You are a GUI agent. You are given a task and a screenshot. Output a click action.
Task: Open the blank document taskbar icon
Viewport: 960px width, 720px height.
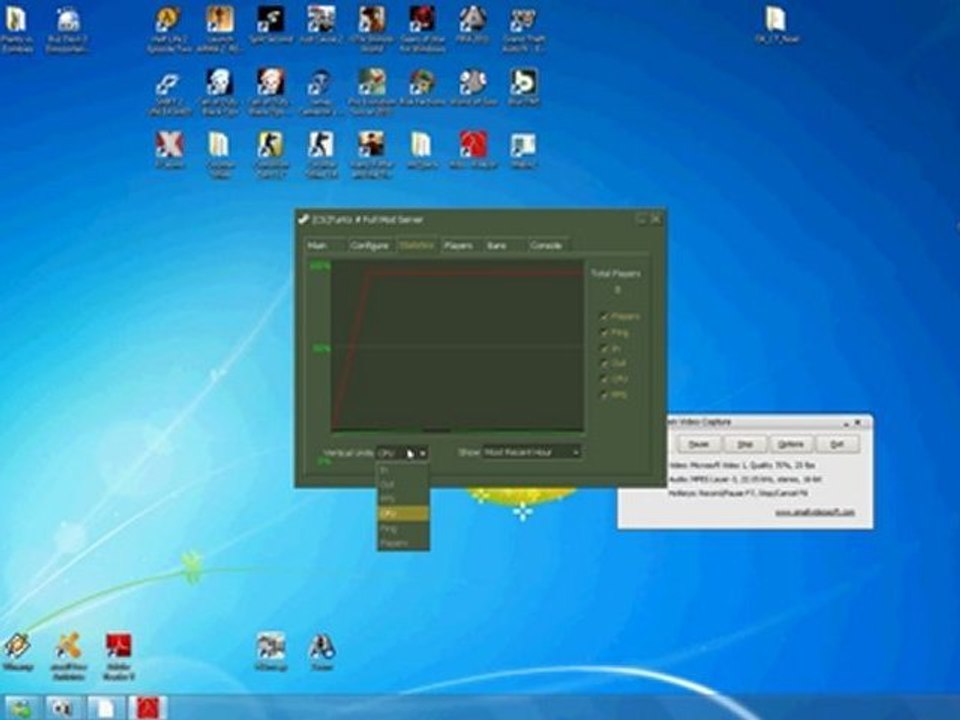(107, 708)
